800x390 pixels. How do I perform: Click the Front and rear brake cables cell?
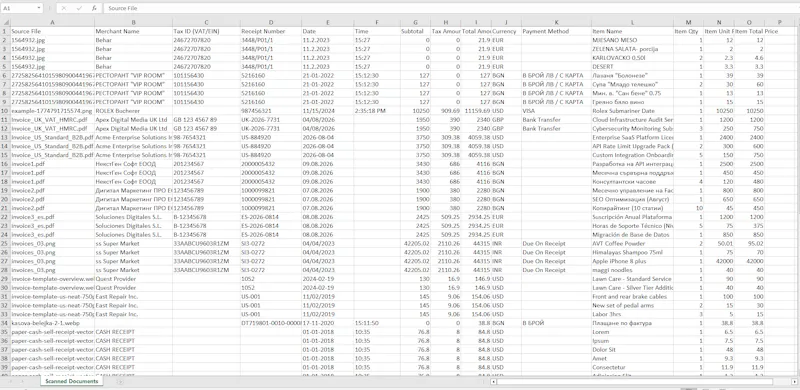pyautogui.click(x=632, y=297)
